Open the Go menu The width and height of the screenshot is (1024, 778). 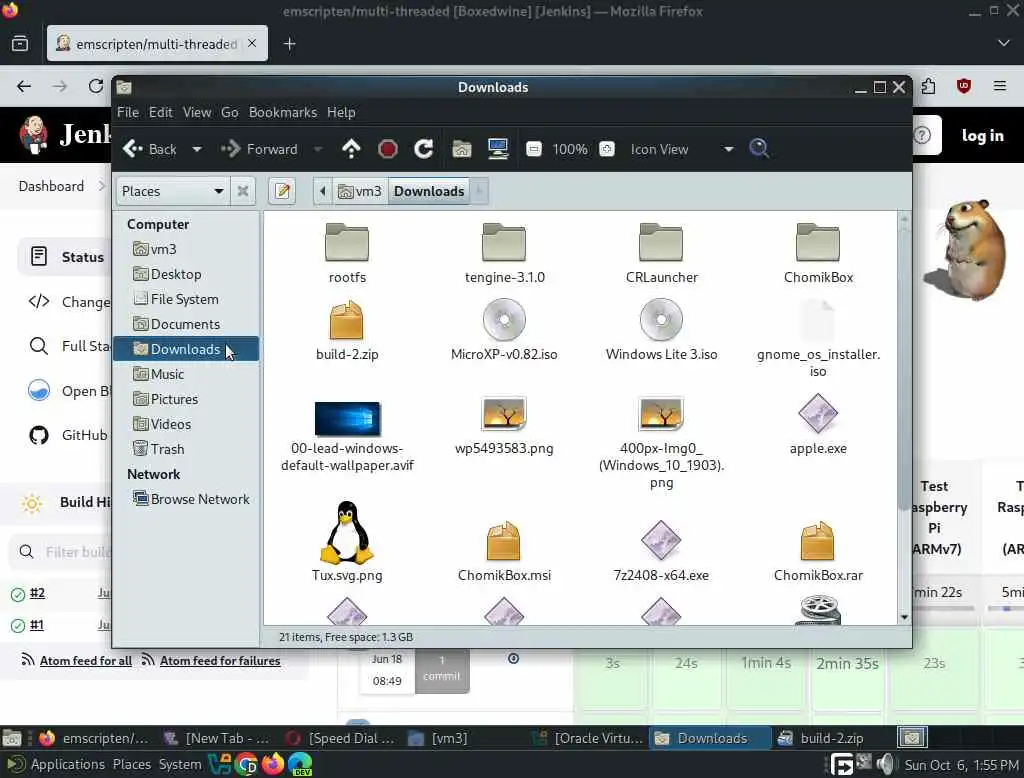point(229,112)
